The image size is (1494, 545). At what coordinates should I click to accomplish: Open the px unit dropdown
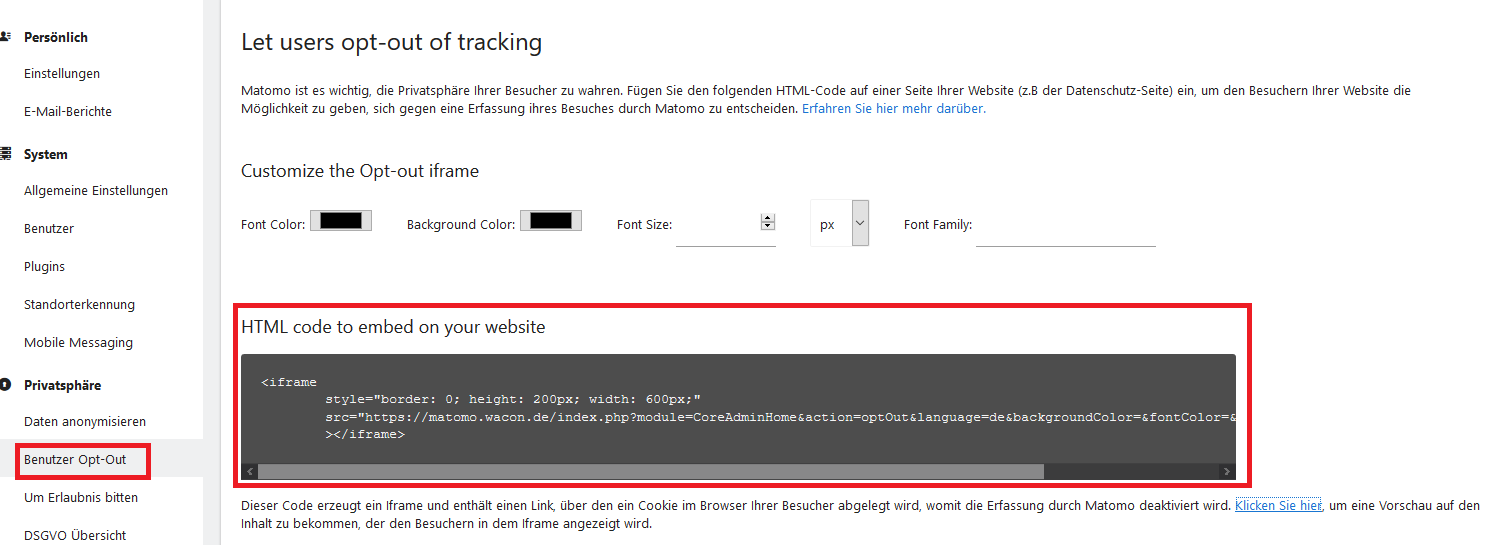[x=839, y=224]
